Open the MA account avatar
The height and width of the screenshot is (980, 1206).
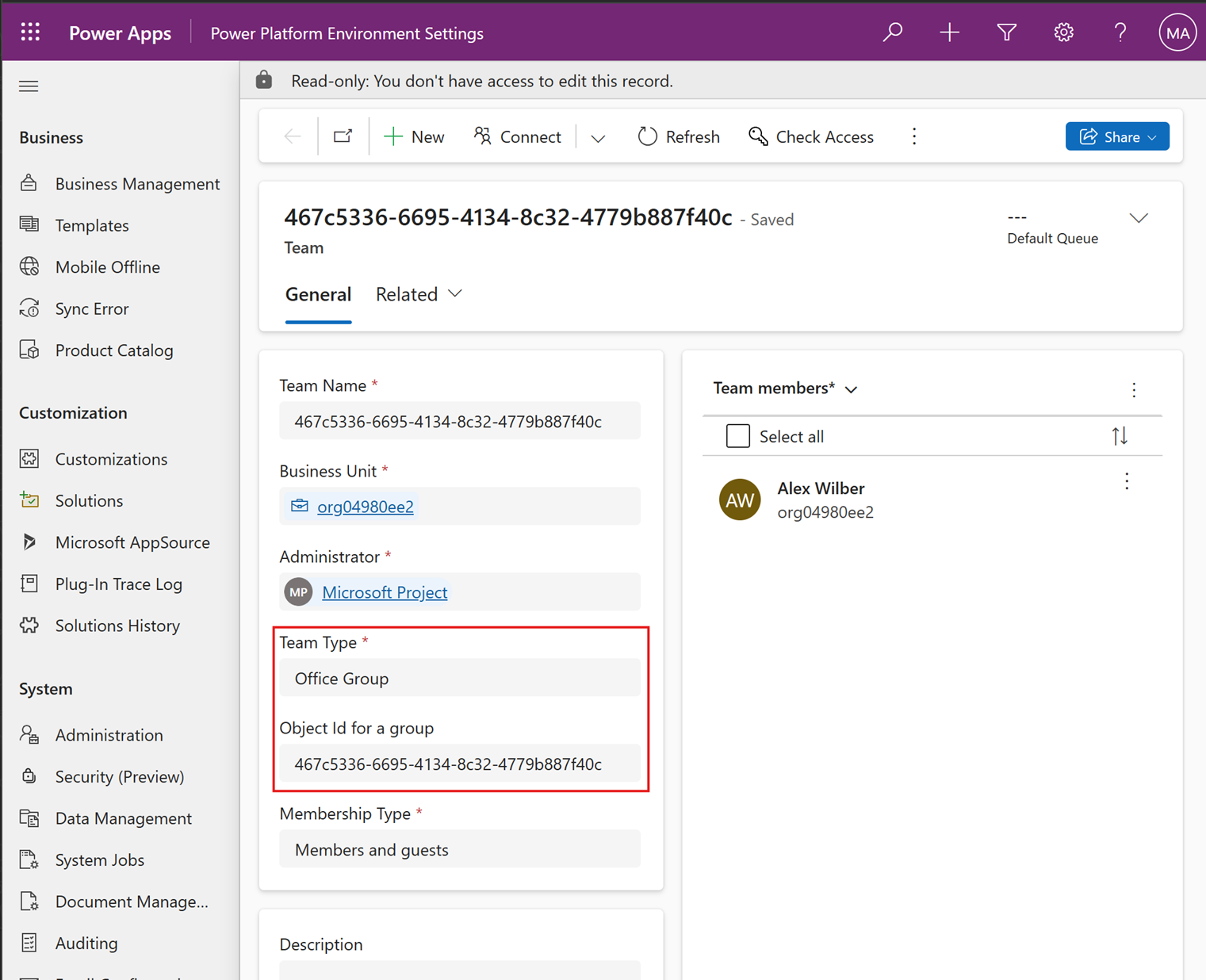tap(1177, 33)
